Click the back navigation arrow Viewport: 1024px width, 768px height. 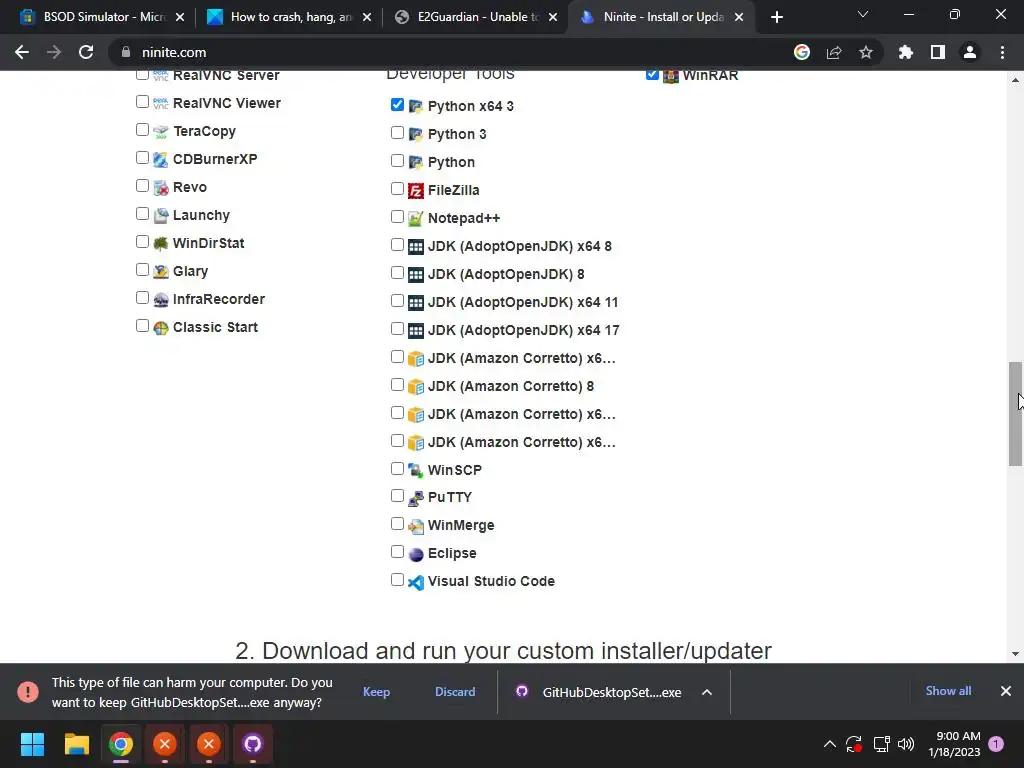[x=22, y=52]
